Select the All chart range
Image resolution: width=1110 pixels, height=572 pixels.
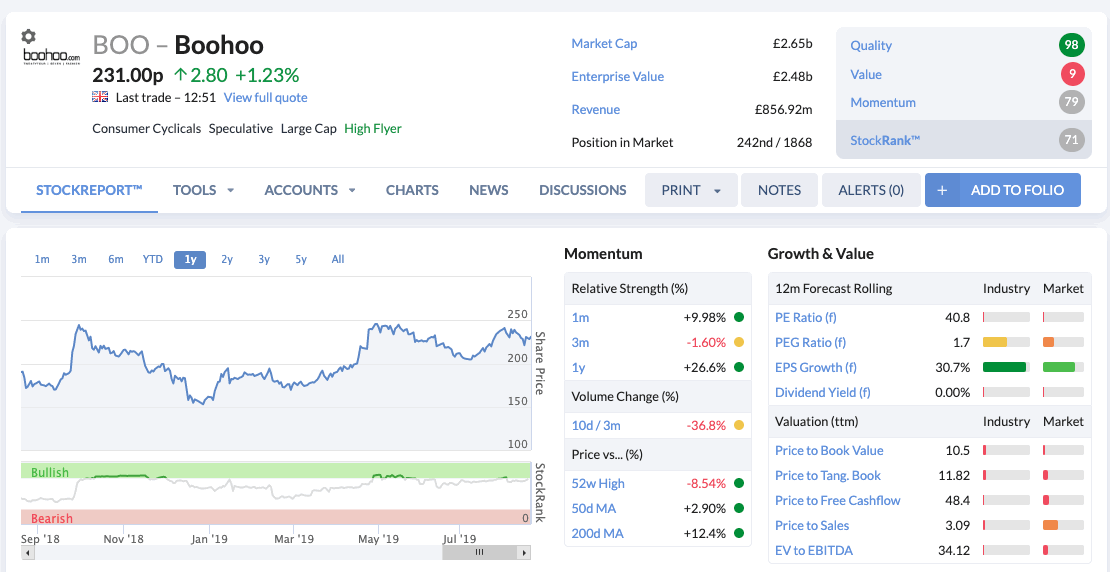pos(338,259)
